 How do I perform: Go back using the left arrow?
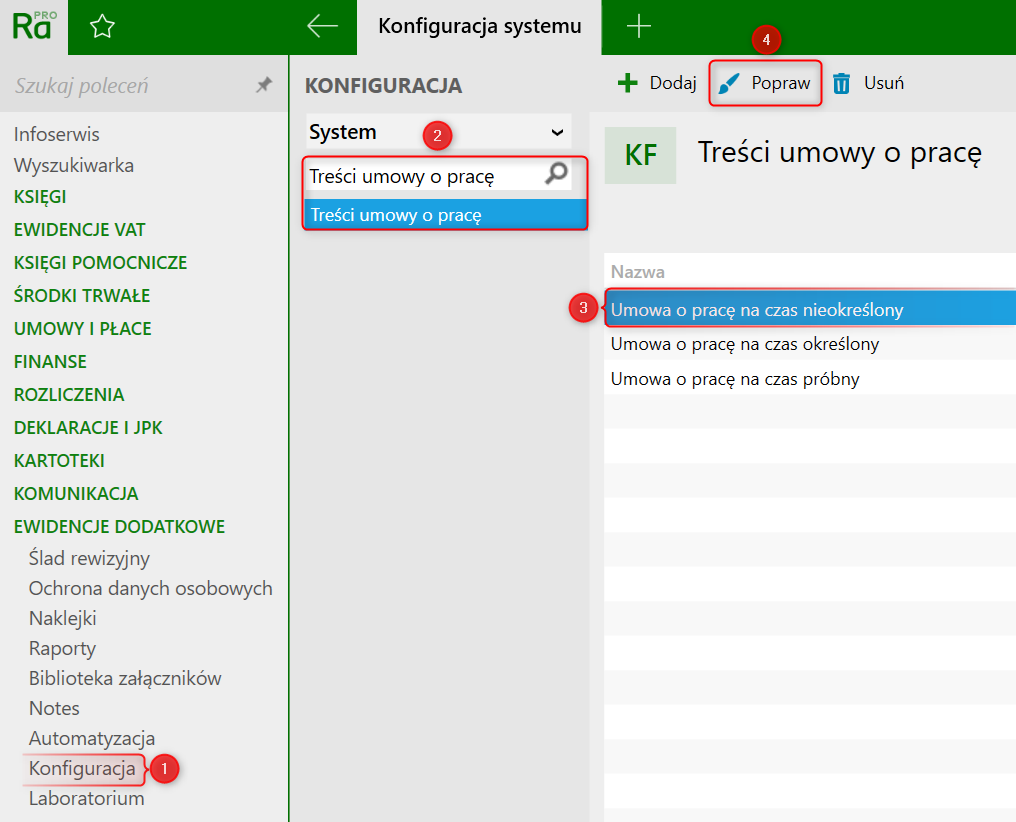point(323,26)
